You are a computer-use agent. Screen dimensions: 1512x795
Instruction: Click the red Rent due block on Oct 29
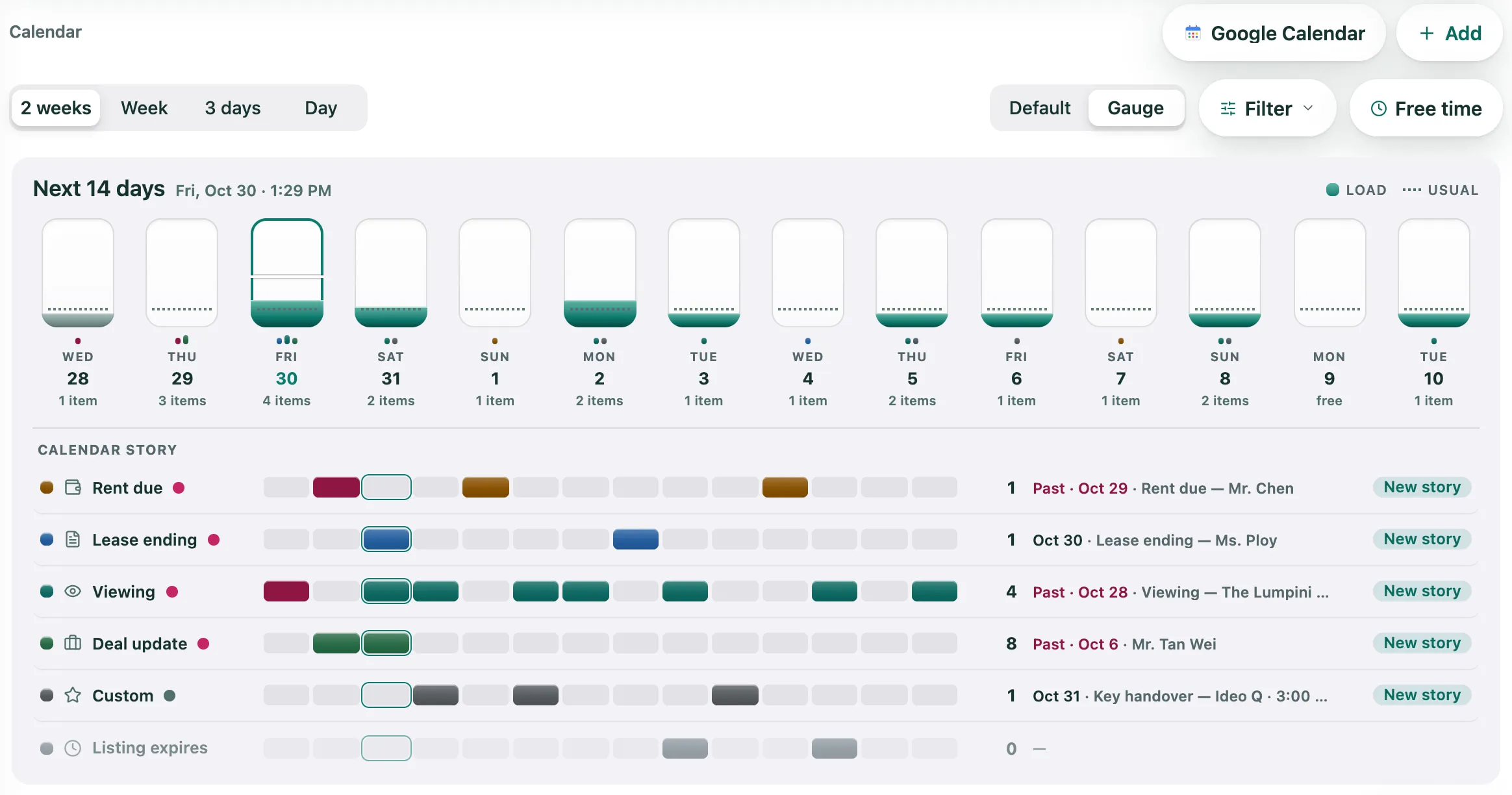[336, 487]
